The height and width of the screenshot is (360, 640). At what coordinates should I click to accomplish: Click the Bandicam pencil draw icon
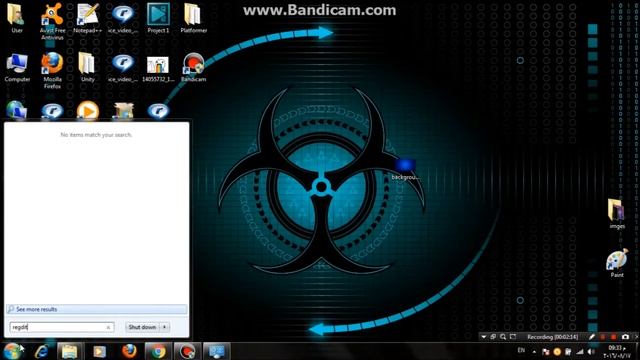point(591,337)
